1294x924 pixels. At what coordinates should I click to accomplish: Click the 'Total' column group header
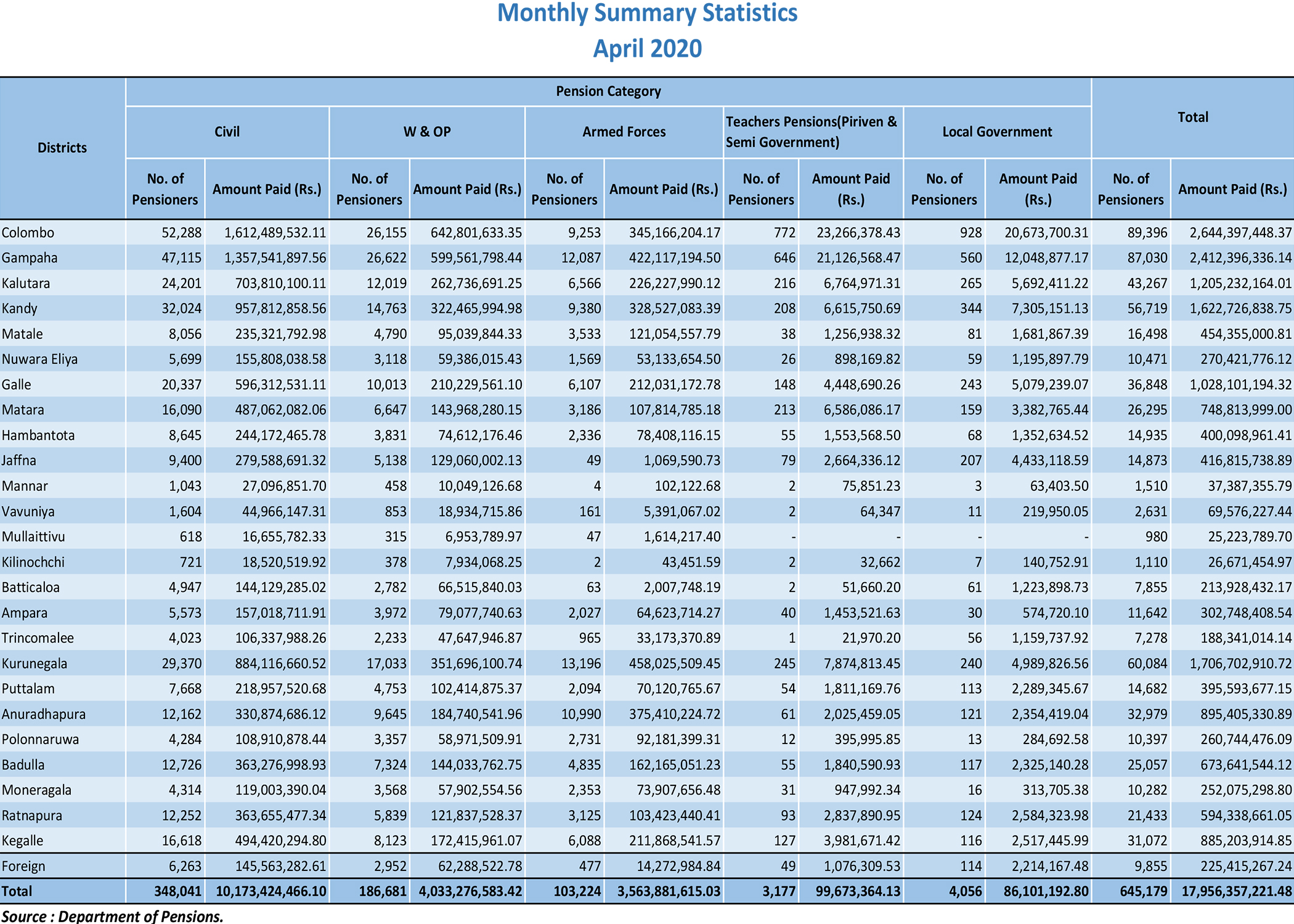[1193, 117]
